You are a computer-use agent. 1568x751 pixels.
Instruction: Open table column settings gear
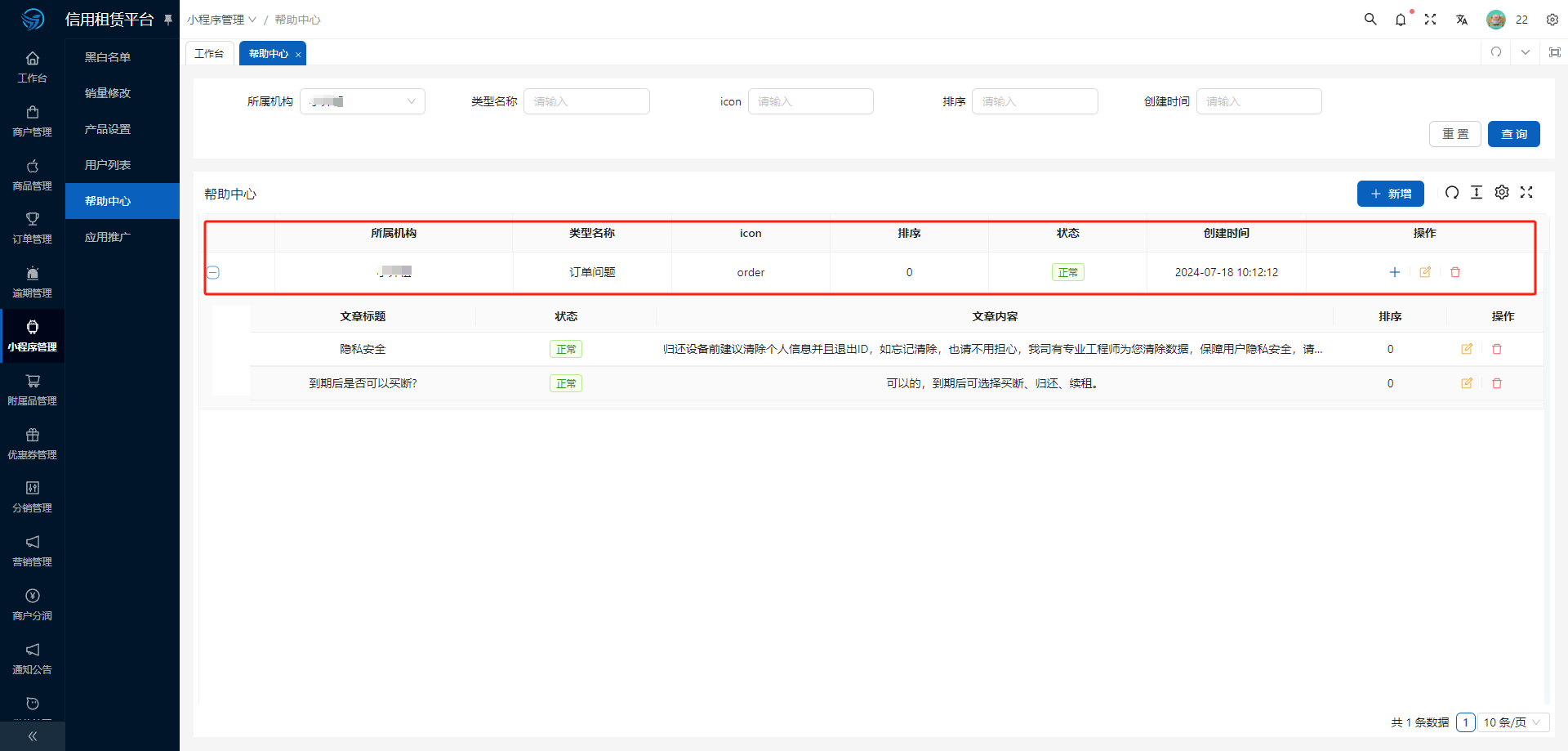click(x=1502, y=192)
